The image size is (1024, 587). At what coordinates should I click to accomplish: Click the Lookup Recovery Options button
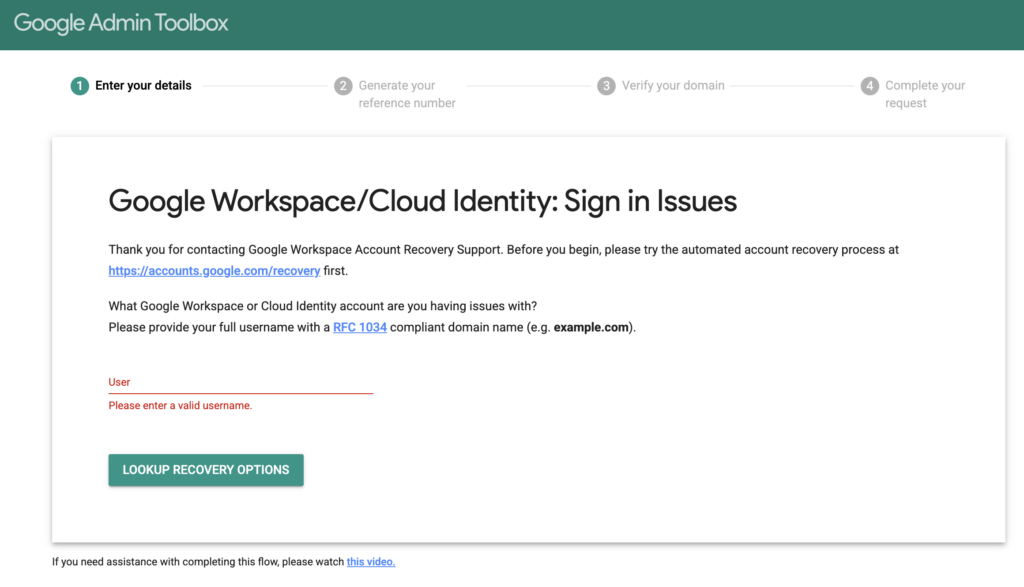tap(206, 470)
